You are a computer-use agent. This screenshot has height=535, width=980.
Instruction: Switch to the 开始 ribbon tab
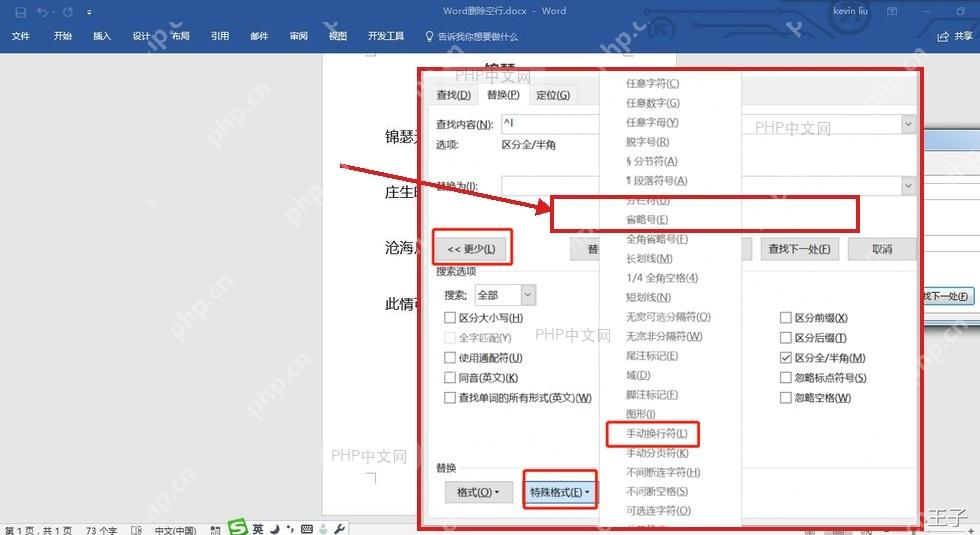[x=62, y=36]
